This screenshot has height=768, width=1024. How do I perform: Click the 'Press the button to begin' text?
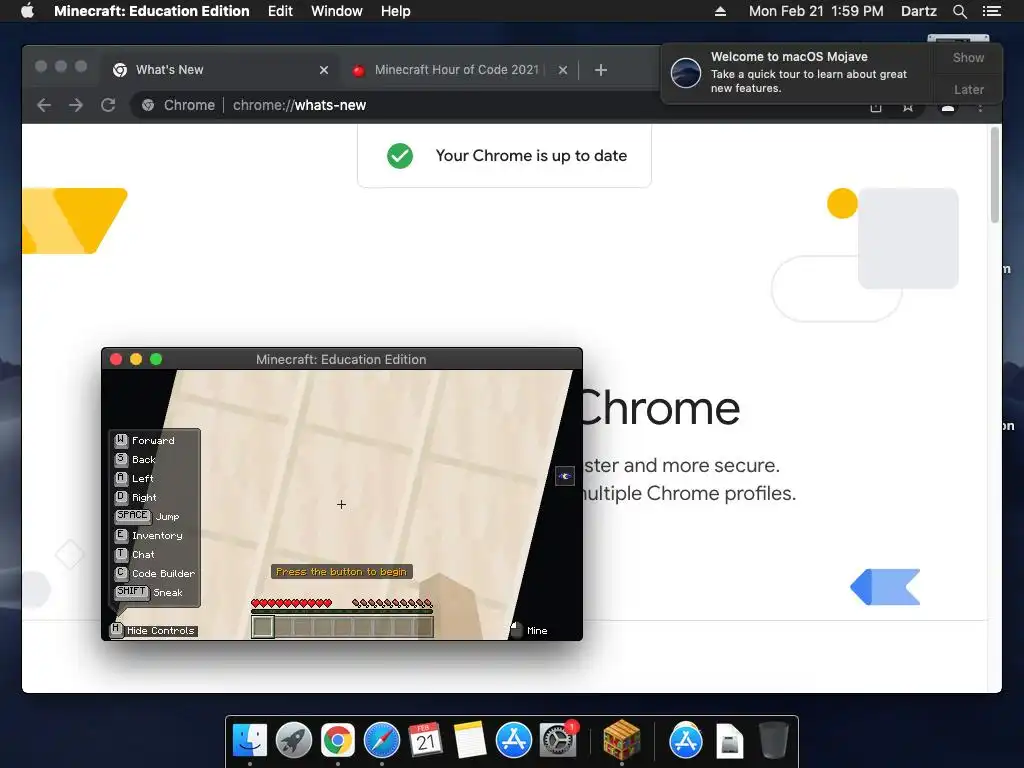pyautogui.click(x=342, y=571)
